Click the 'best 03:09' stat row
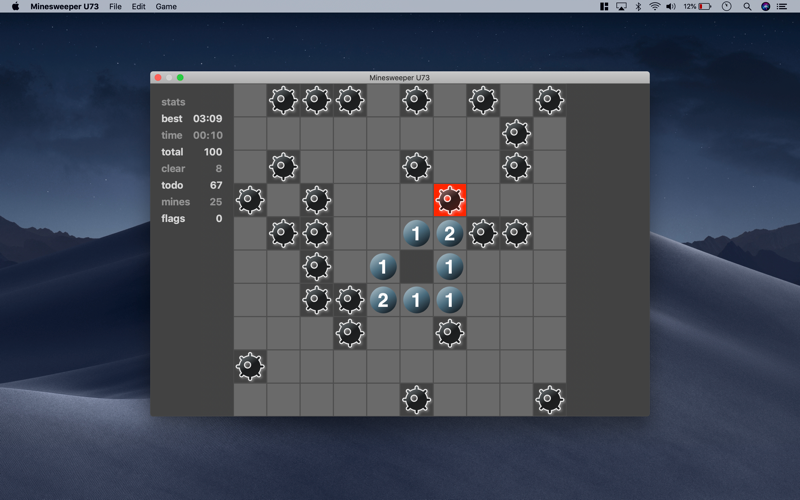This screenshot has height=500, width=800. click(192, 119)
